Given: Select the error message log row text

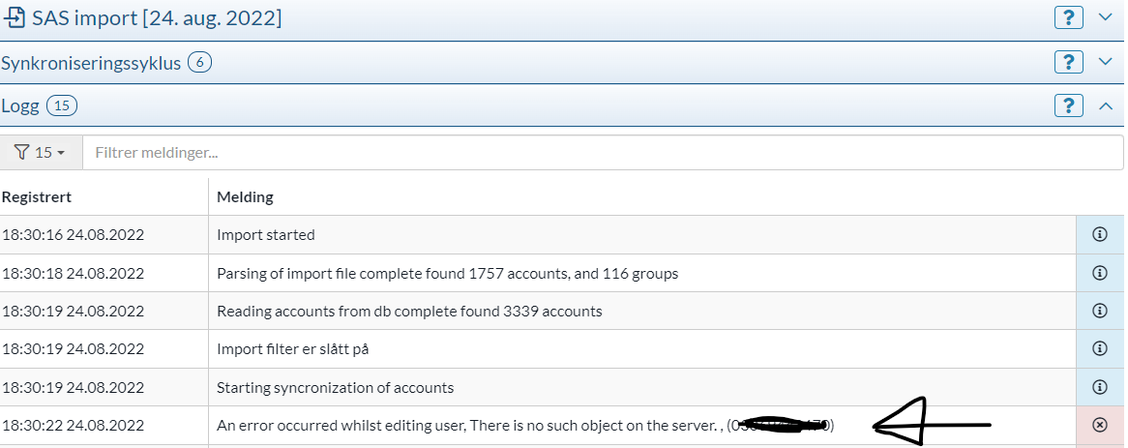Looking at the screenshot, I should [x=470, y=425].
